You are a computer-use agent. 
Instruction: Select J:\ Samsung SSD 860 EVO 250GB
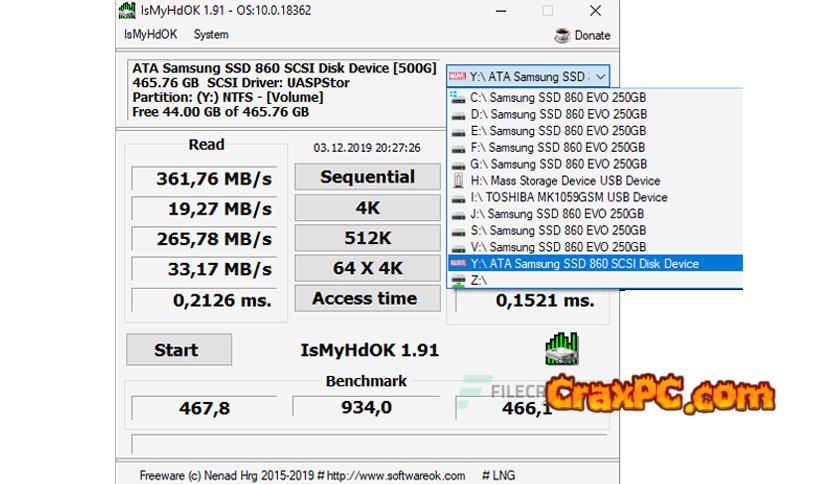pos(595,214)
